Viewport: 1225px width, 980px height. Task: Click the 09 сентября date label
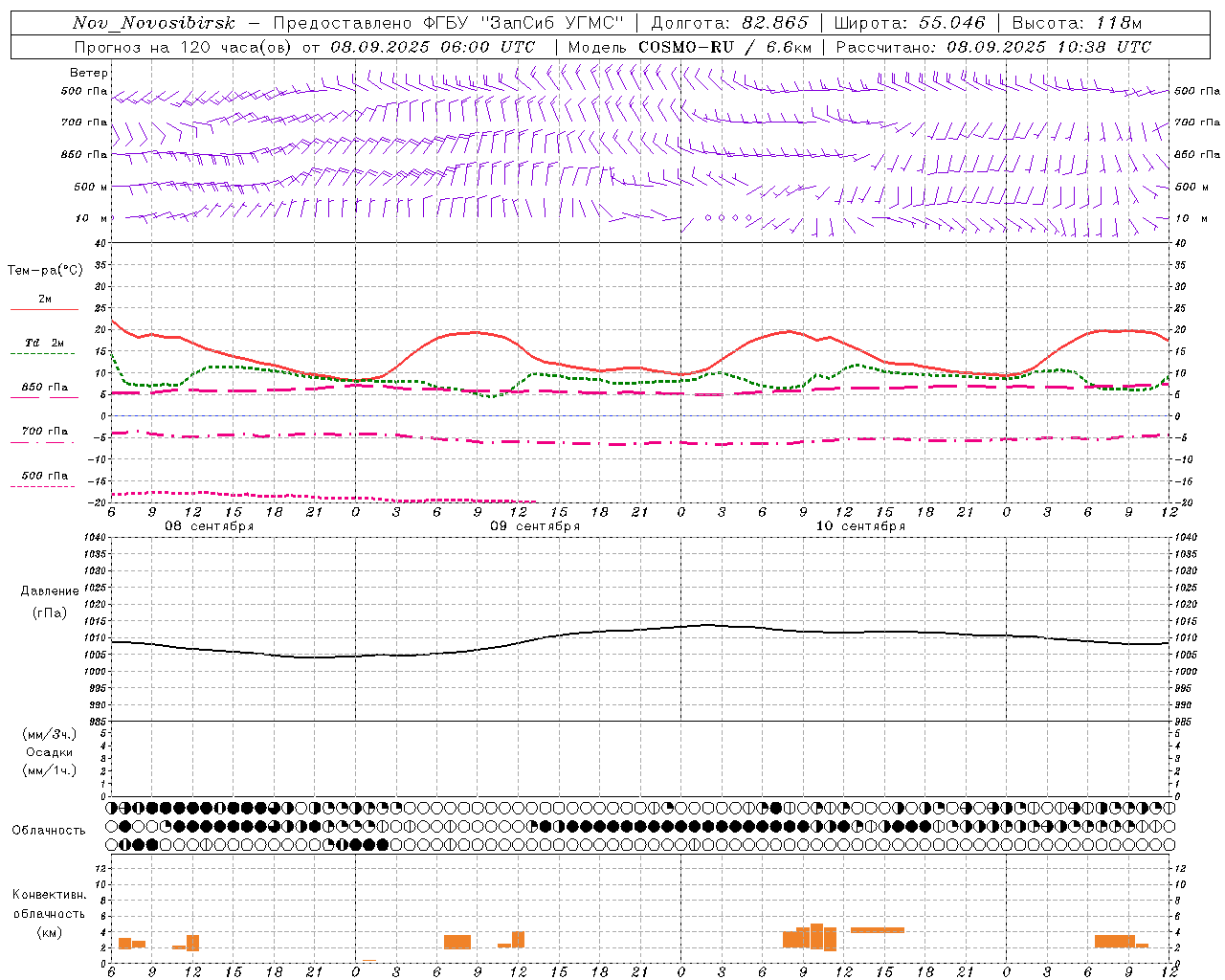[x=535, y=526]
